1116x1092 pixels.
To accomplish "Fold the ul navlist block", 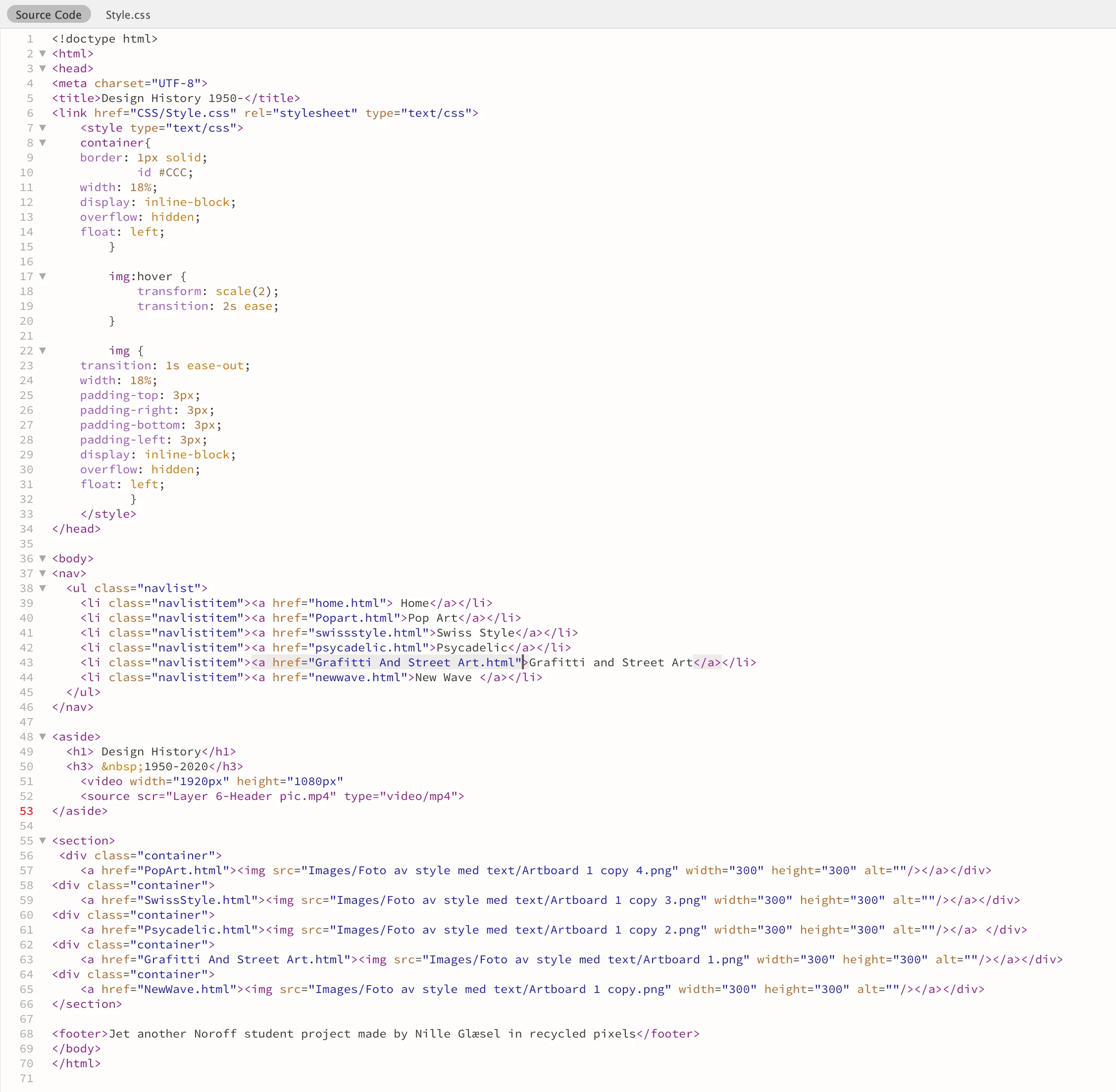I will (43, 589).
